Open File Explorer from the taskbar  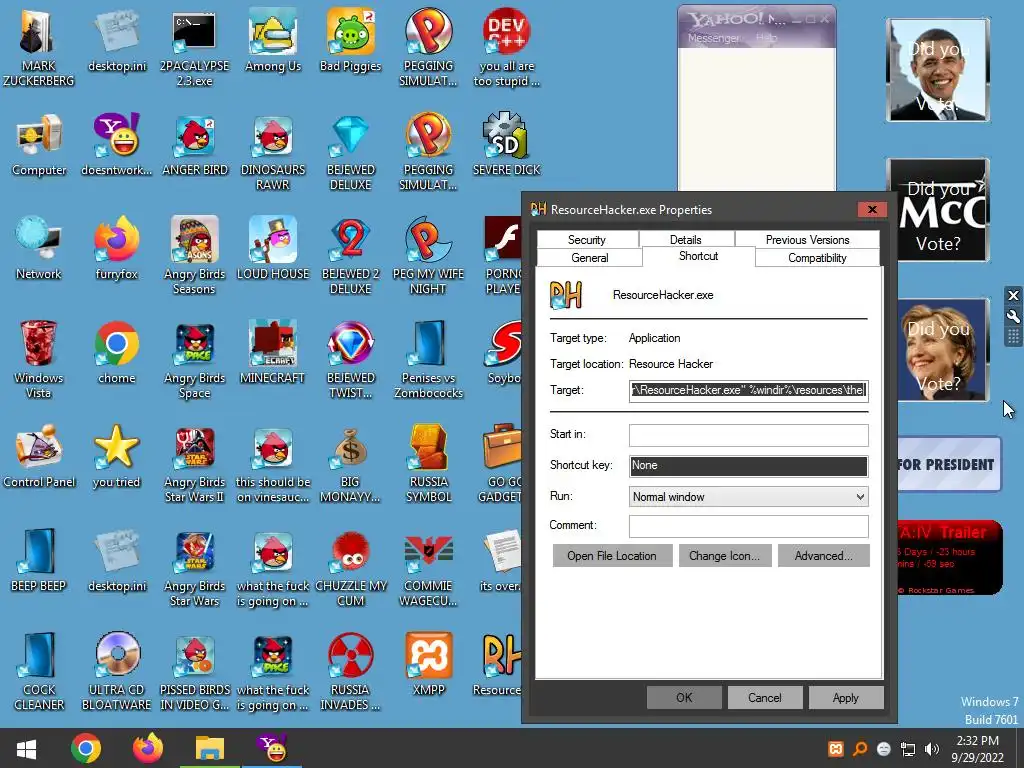pos(210,748)
